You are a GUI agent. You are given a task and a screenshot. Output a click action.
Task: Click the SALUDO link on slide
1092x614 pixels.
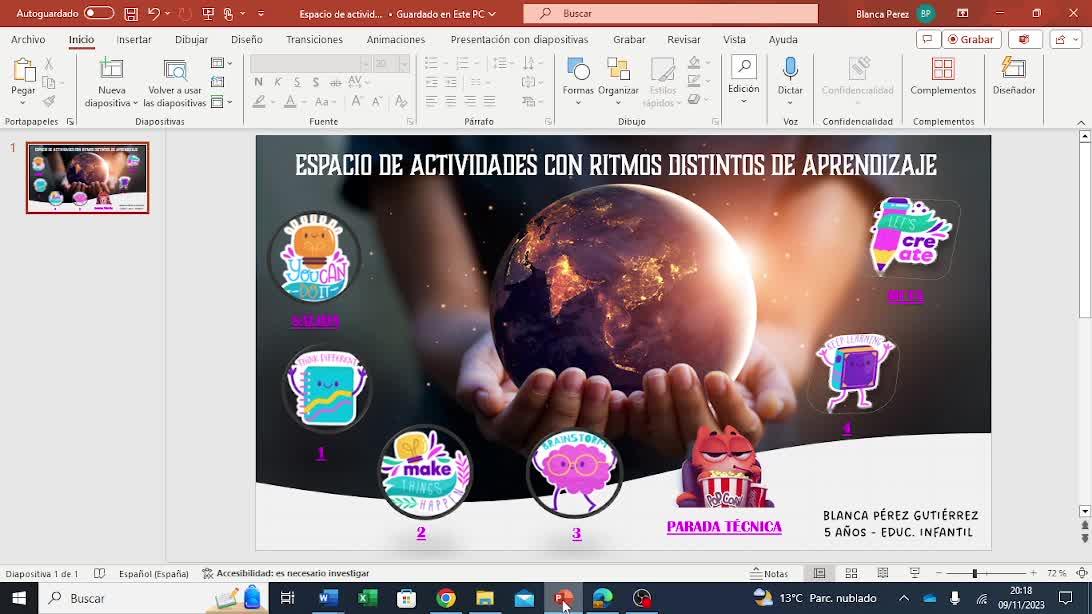click(315, 321)
